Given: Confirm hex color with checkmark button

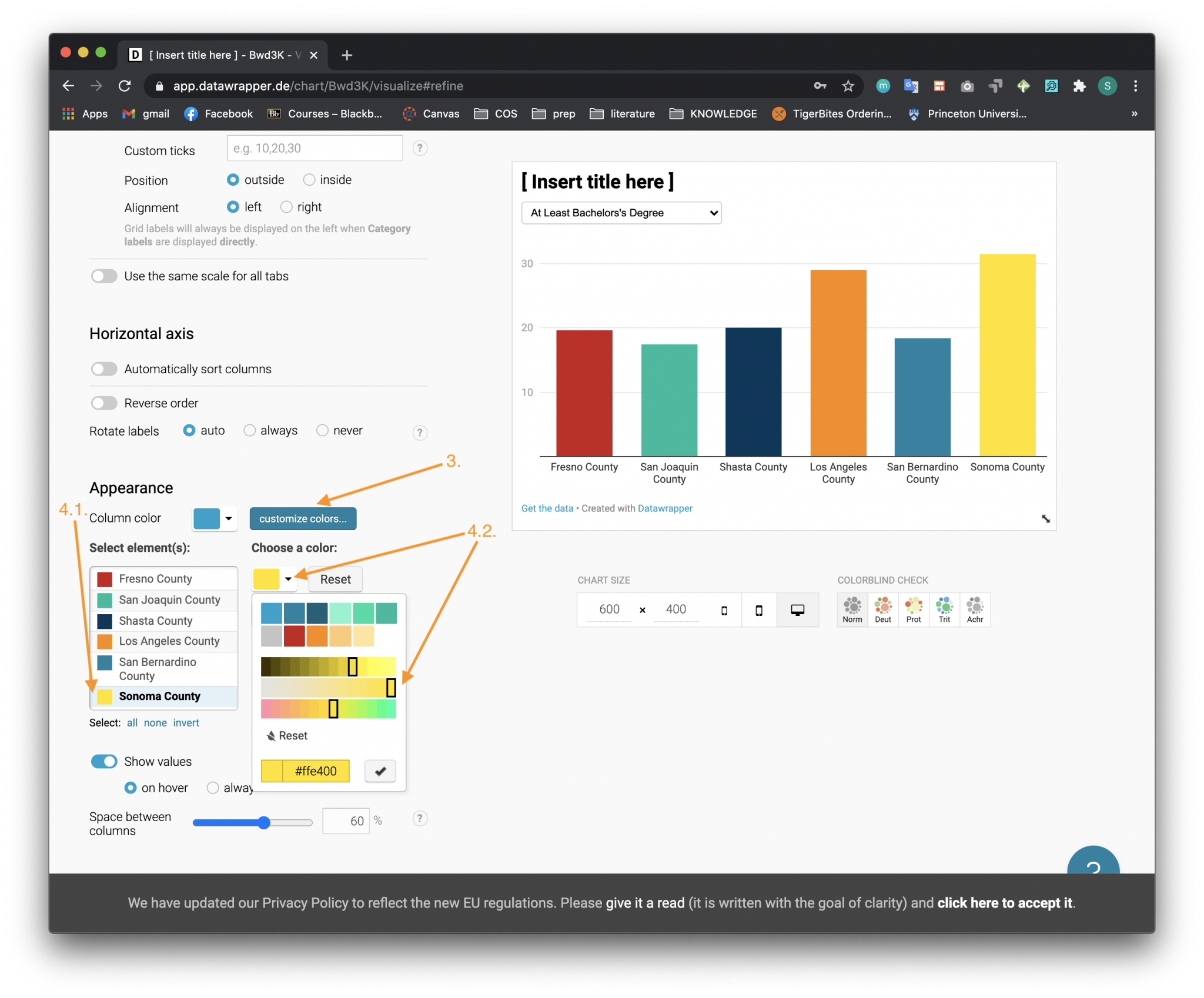Looking at the screenshot, I should click(x=380, y=771).
